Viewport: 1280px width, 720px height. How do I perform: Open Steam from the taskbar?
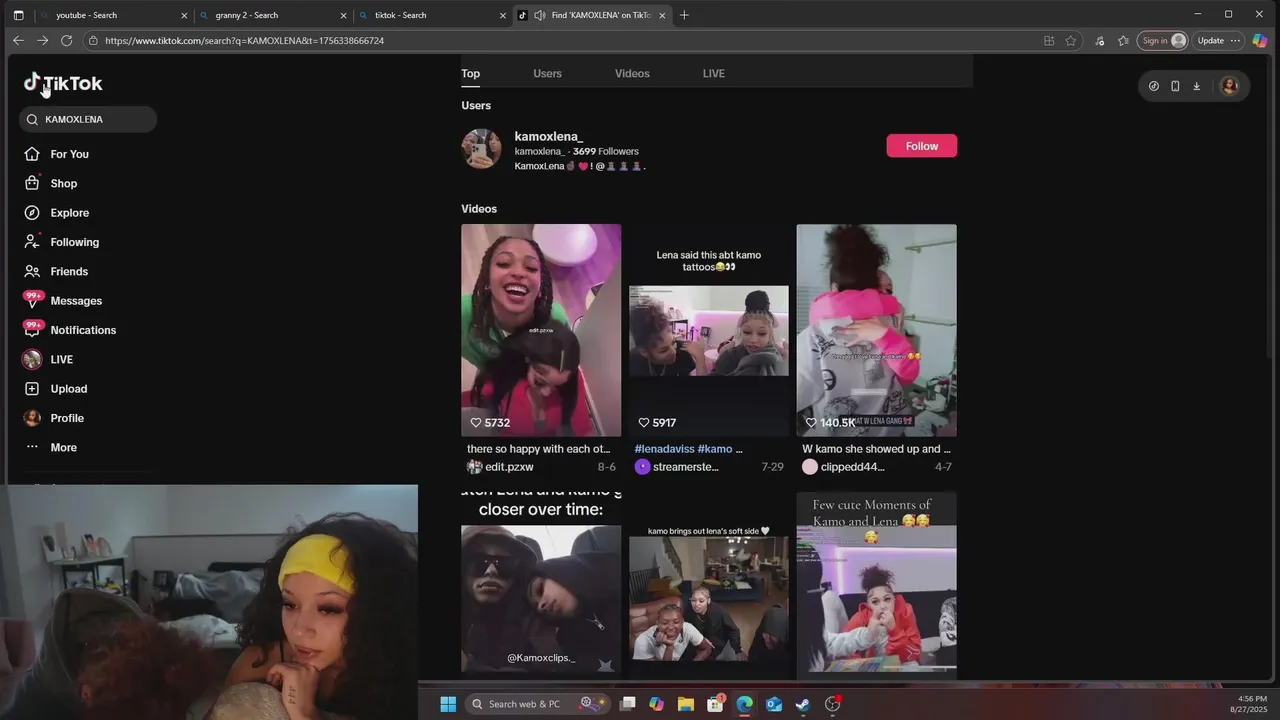[x=803, y=704]
